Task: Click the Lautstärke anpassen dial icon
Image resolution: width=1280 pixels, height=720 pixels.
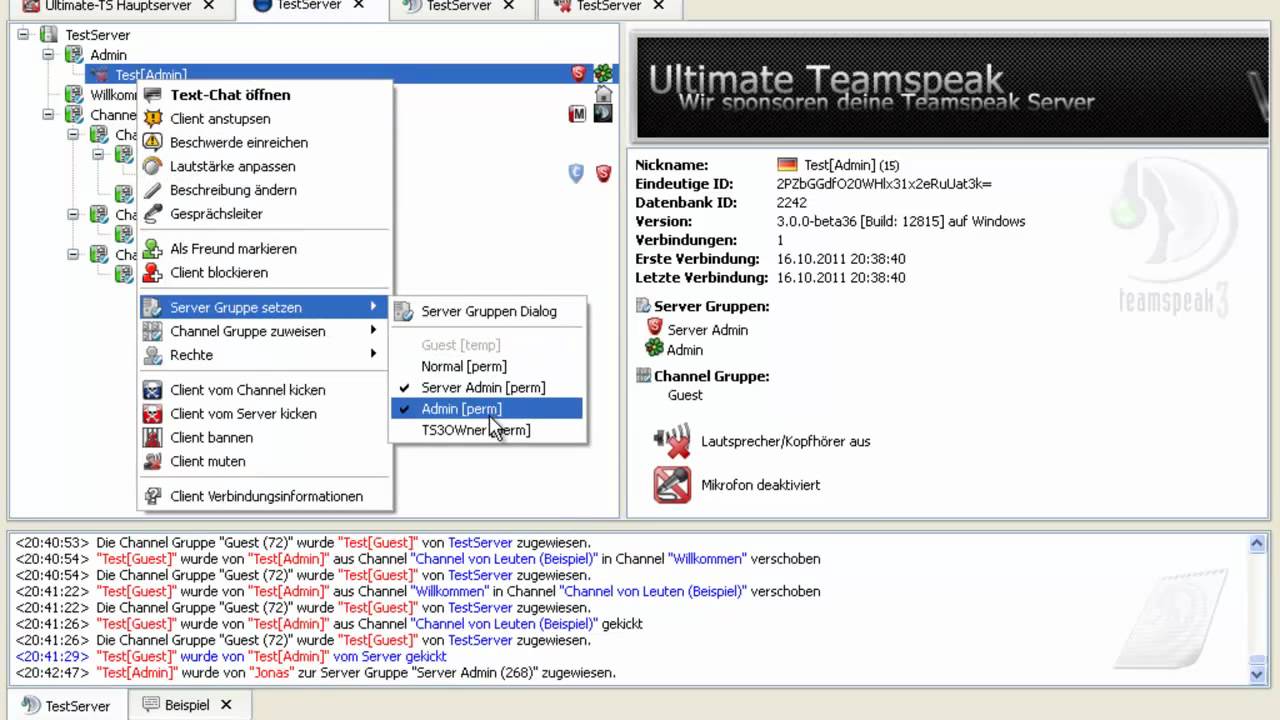Action: click(x=153, y=166)
